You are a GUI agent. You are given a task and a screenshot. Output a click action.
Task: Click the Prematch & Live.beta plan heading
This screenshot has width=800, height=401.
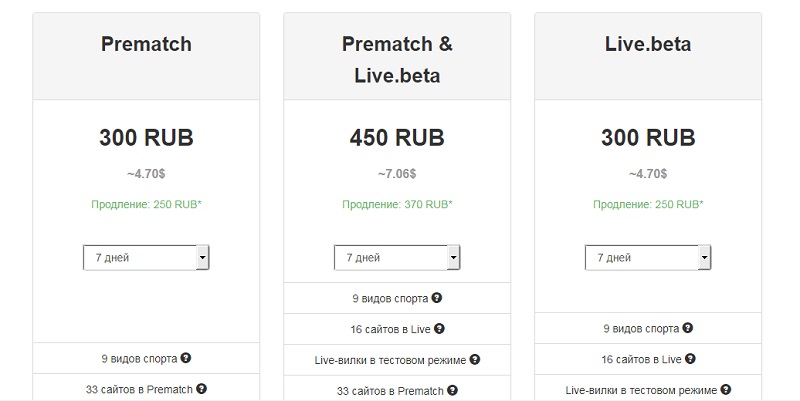click(397, 60)
